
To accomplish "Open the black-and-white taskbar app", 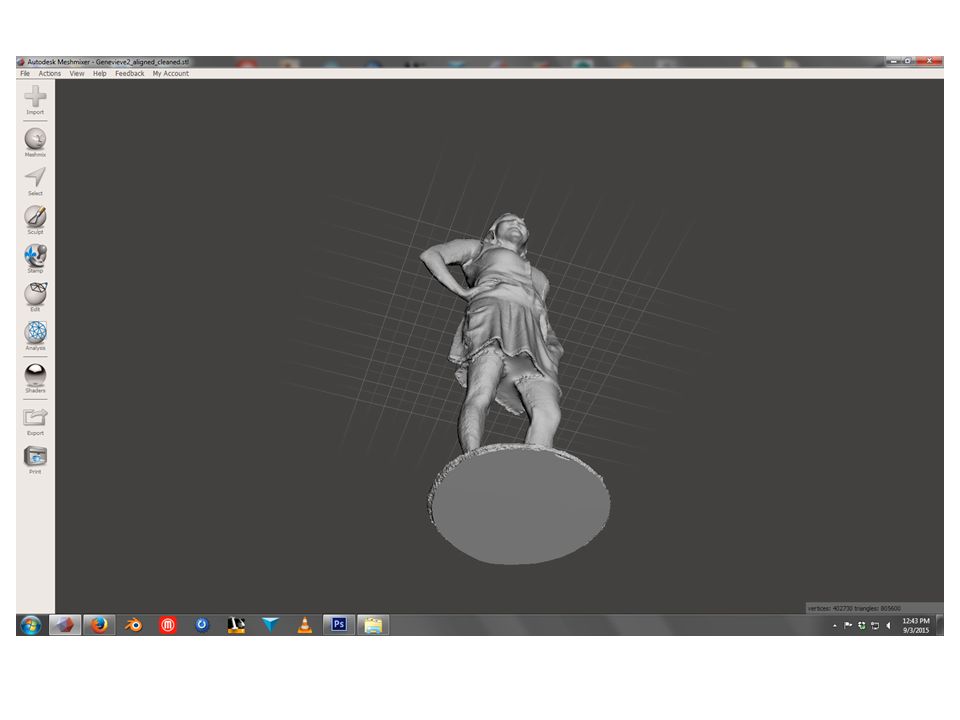I will (236, 625).
